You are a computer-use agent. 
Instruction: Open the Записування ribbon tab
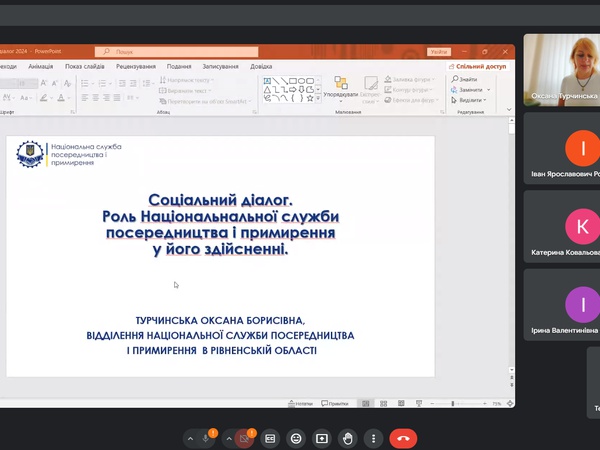click(220, 66)
